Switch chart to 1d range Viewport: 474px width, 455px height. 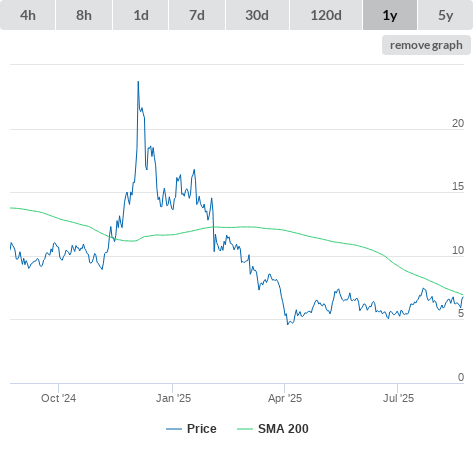[x=141, y=15]
